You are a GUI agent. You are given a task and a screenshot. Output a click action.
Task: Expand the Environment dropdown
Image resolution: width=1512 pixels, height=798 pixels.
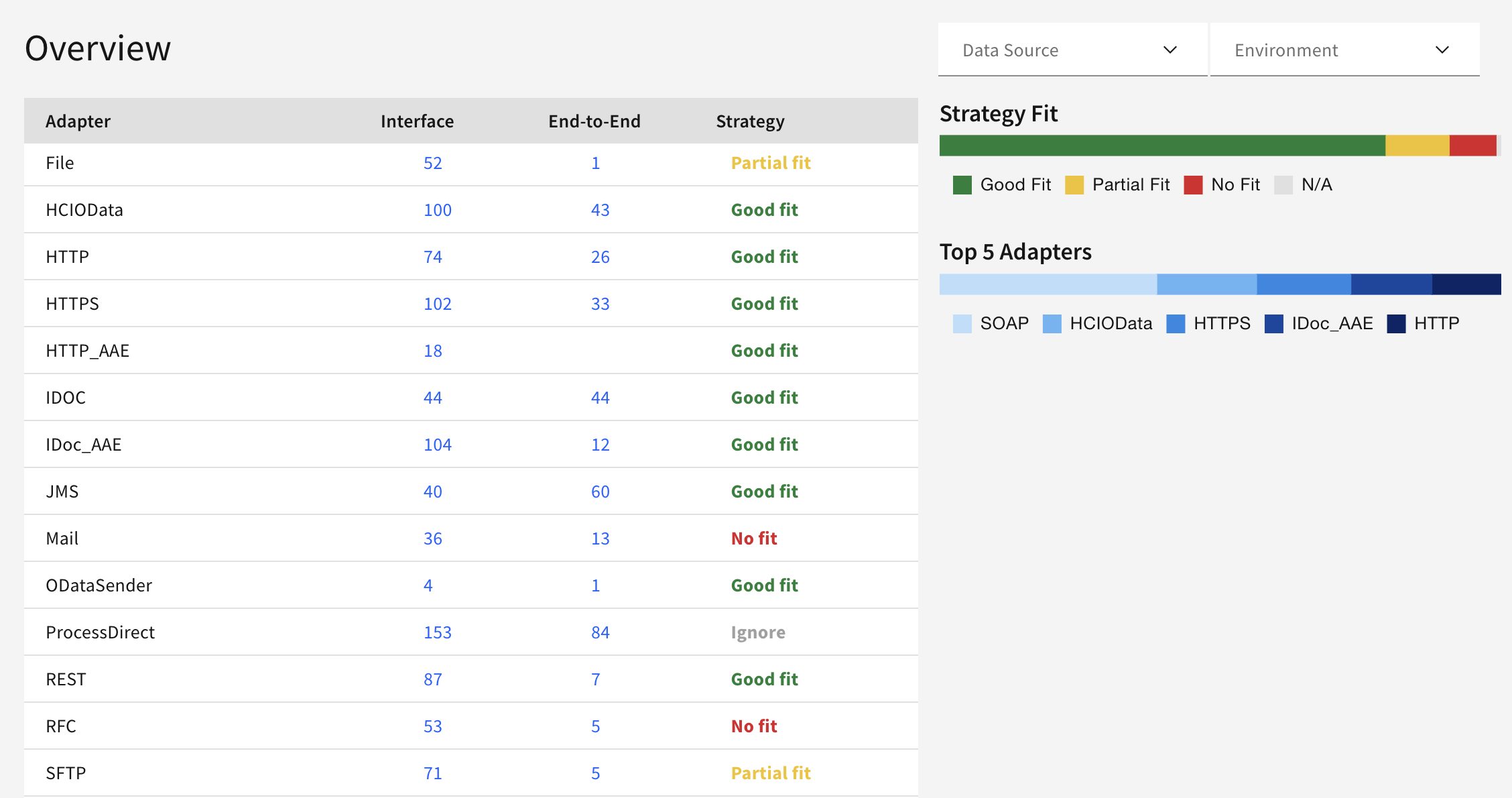point(1344,50)
